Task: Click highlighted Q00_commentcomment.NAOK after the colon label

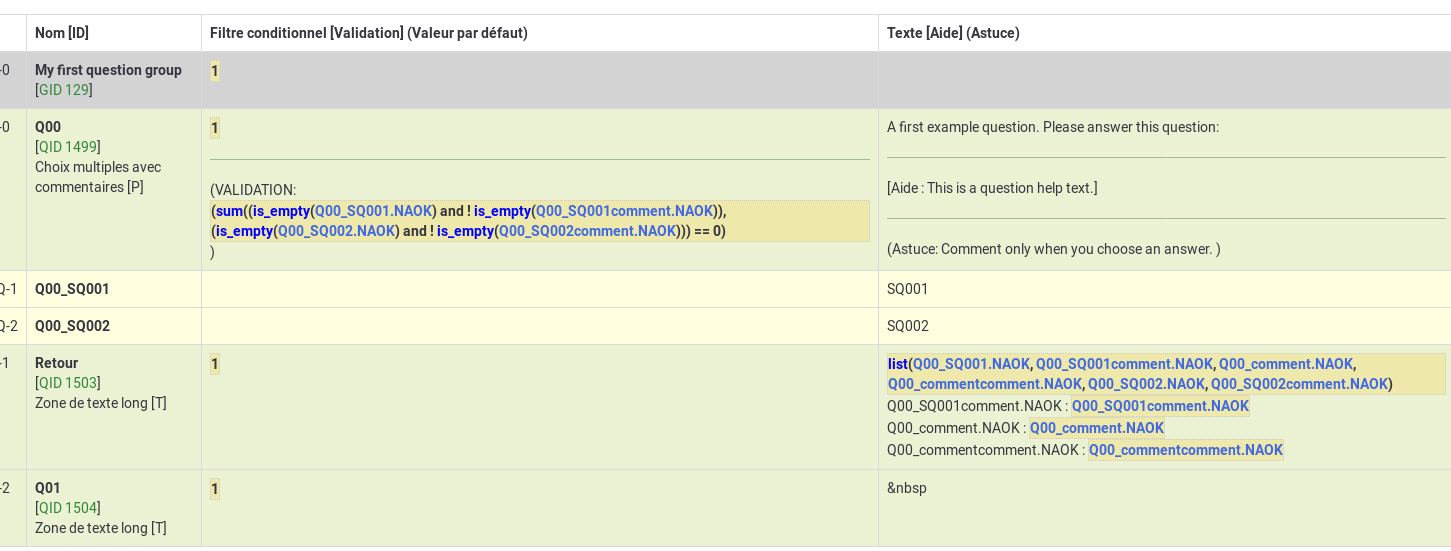Action: coord(1185,450)
